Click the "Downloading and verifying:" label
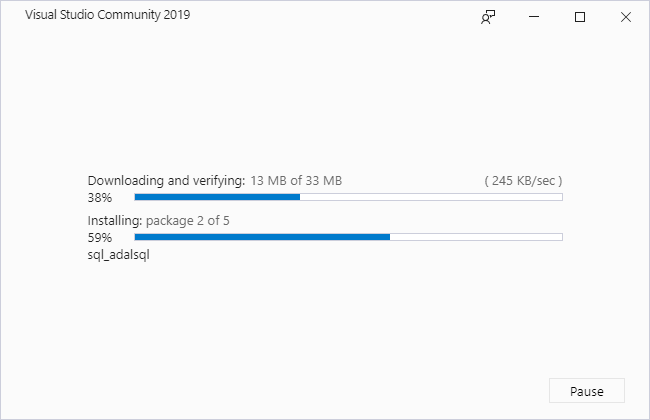 [166, 181]
